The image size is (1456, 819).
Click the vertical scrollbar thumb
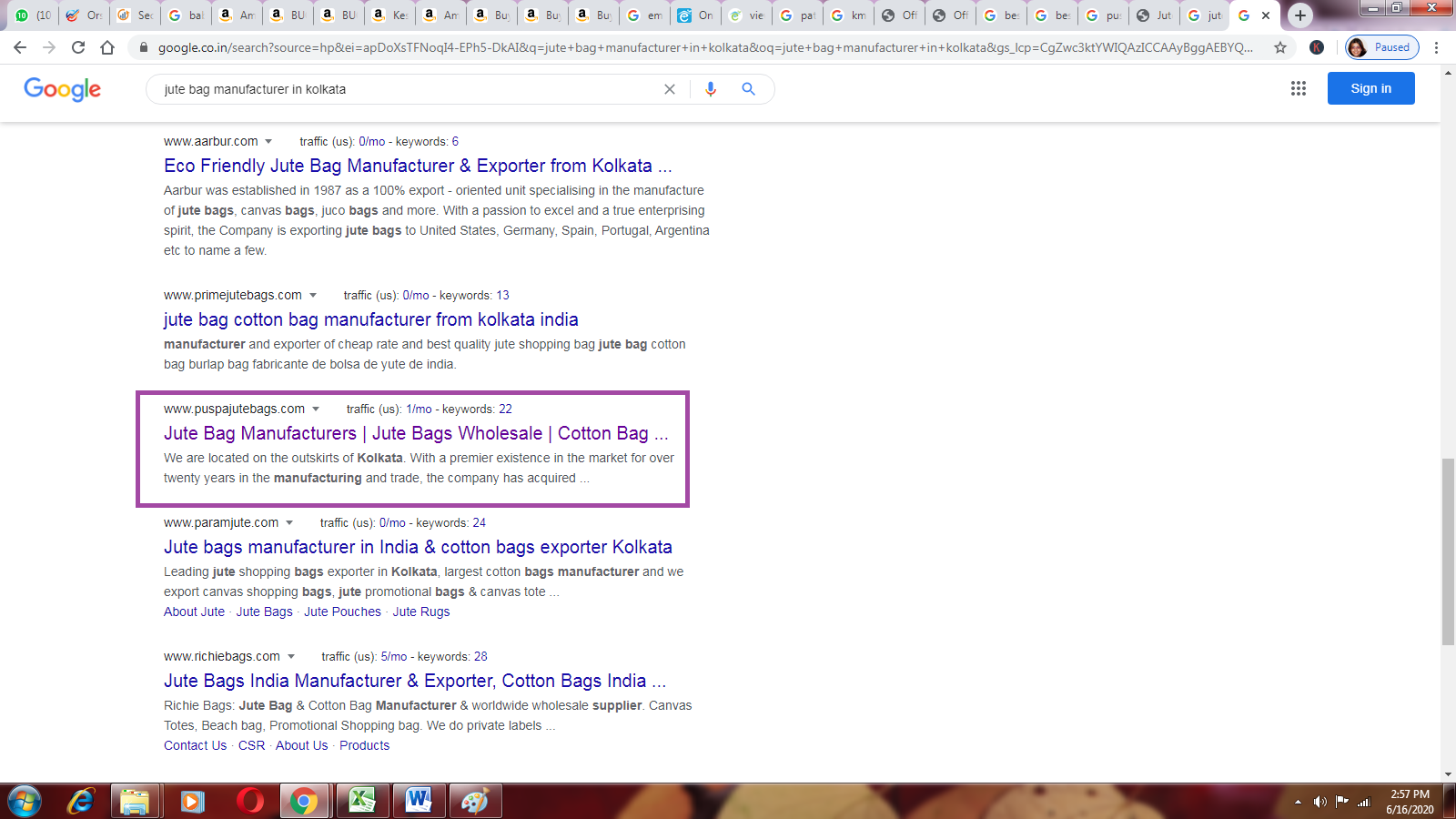[x=1448, y=552]
